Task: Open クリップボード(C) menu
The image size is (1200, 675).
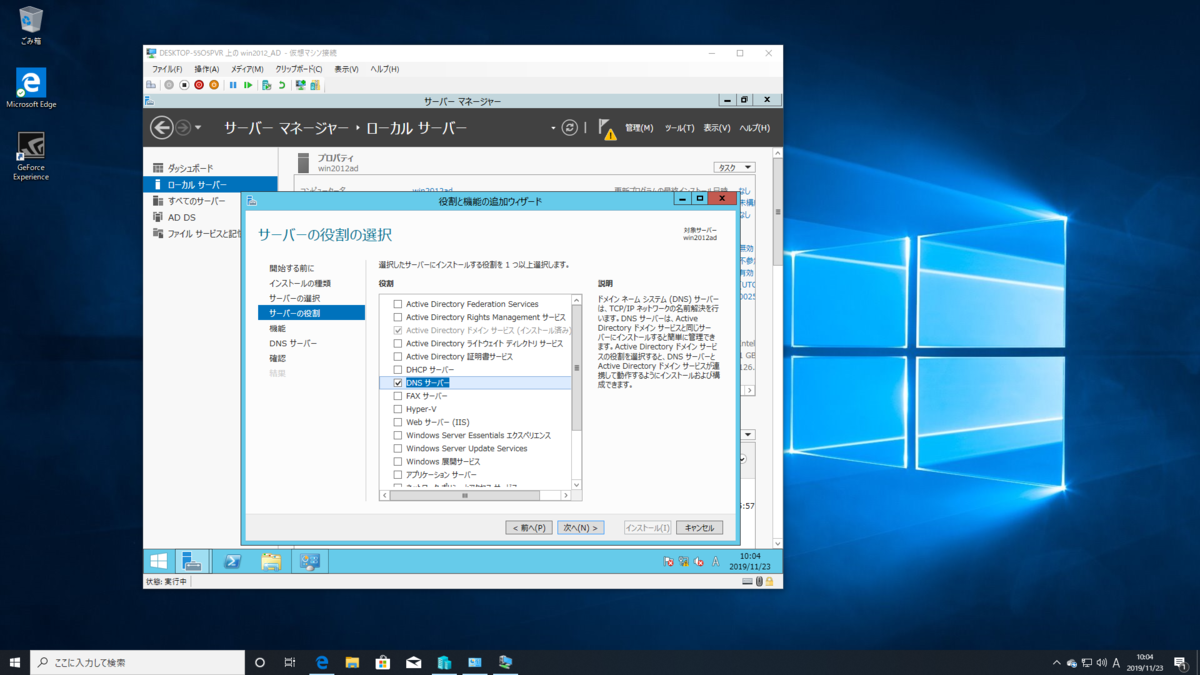Action: click(299, 69)
